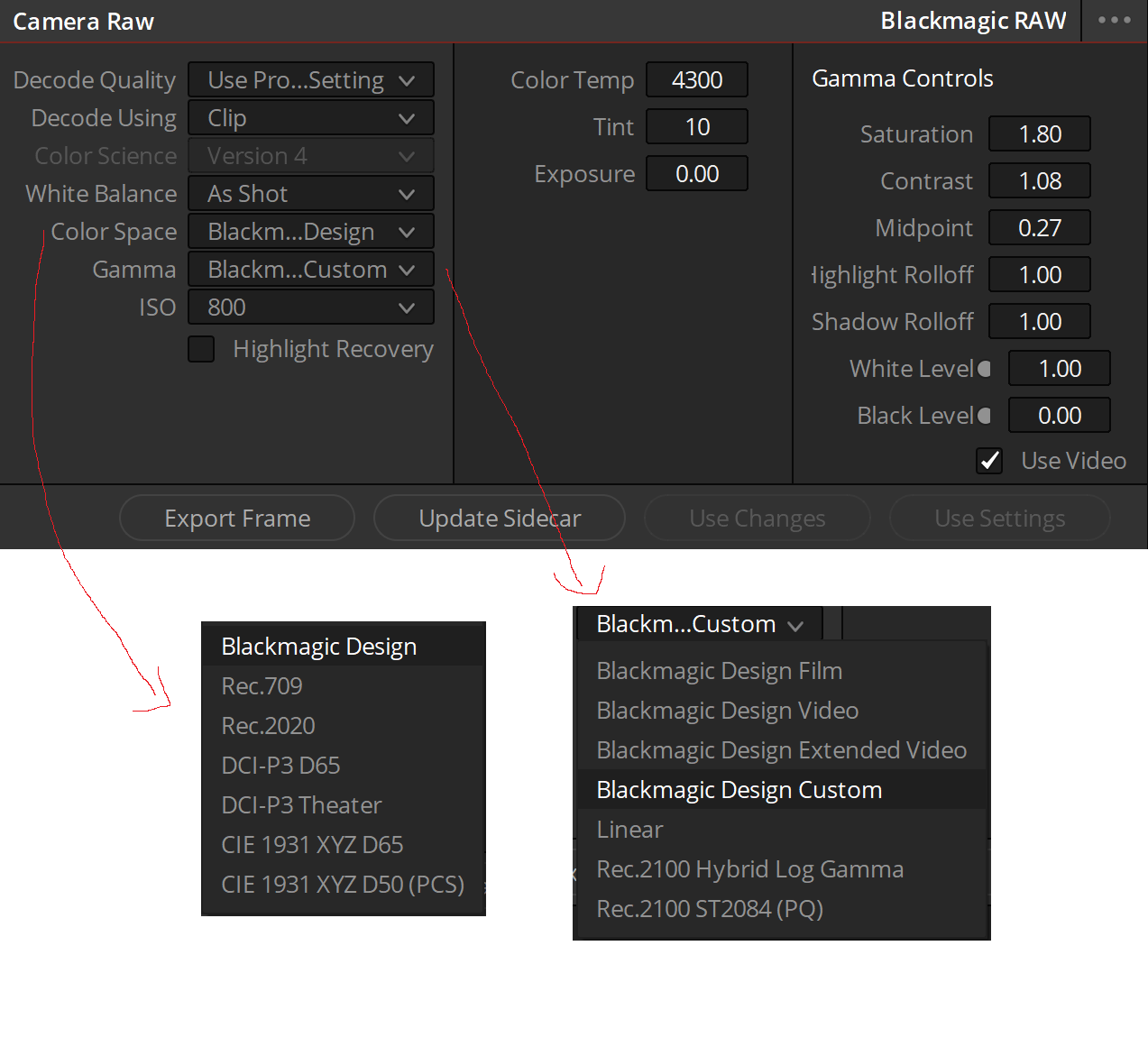The height and width of the screenshot is (1056, 1148).
Task: Click the Use Settings button
Action: click(1000, 518)
